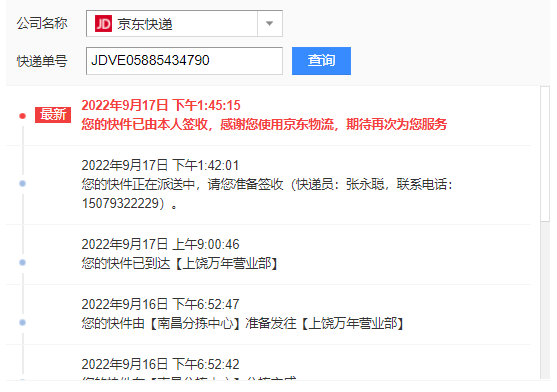557x392 pixels.
Task: Click the red timeline dot for latest update
Action: [22, 116]
